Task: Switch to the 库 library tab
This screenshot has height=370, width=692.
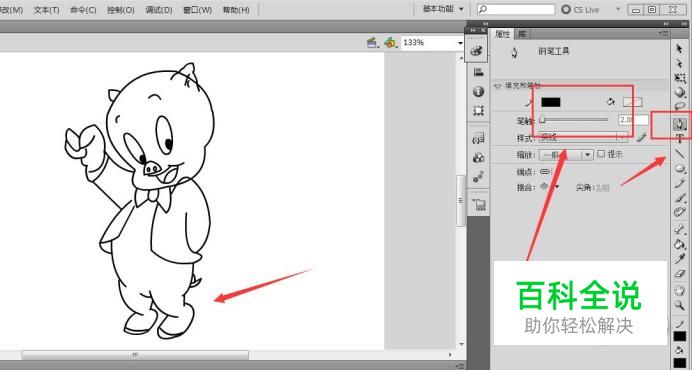Action: click(x=522, y=34)
